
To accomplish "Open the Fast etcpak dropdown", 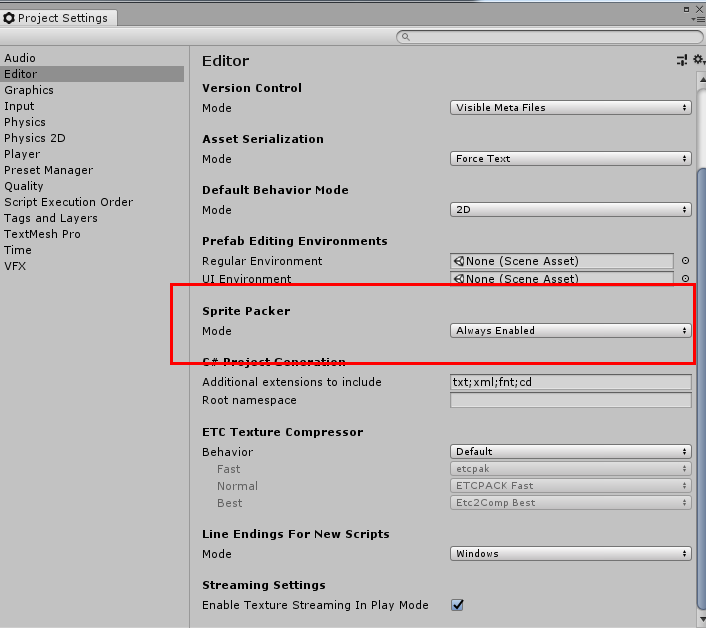I will (x=570, y=469).
